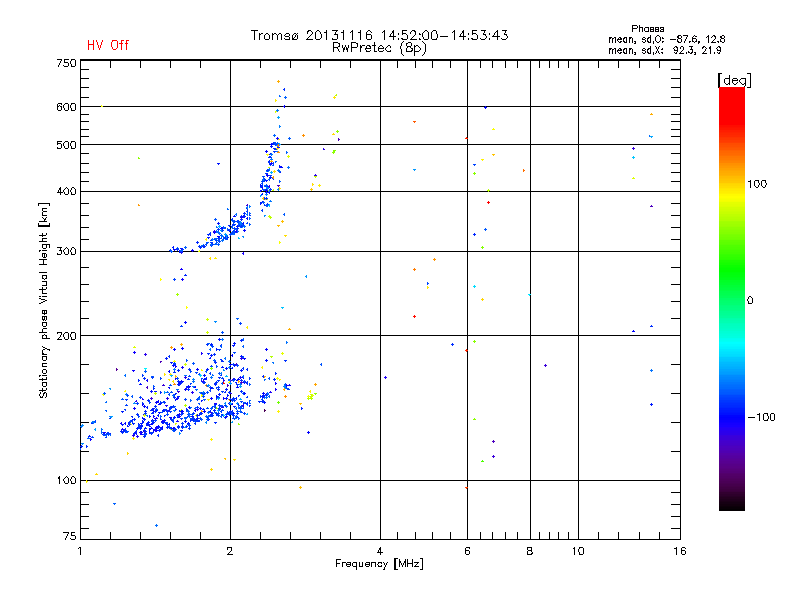Click the 0 tick label on colorbar
The height and width of the screenshot is (600, 800).
[752, 300]
